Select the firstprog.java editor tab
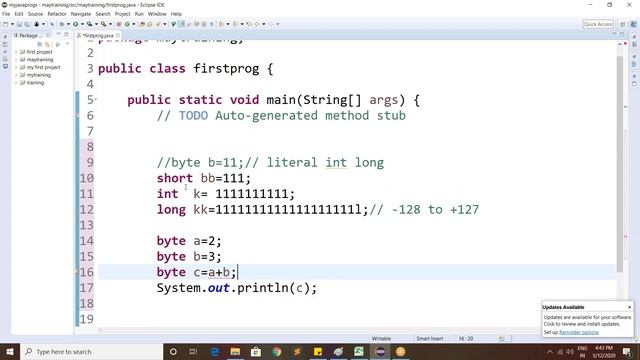 [x=98, y=36]
